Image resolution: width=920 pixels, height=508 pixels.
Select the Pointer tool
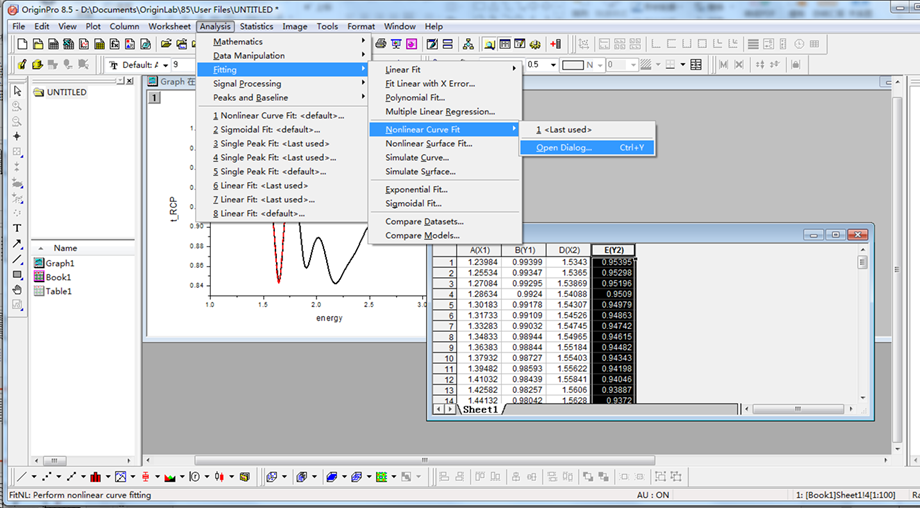17,91
